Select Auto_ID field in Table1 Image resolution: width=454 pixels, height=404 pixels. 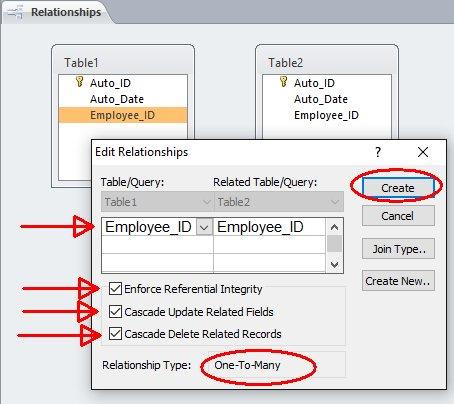(x=123, y=83)
